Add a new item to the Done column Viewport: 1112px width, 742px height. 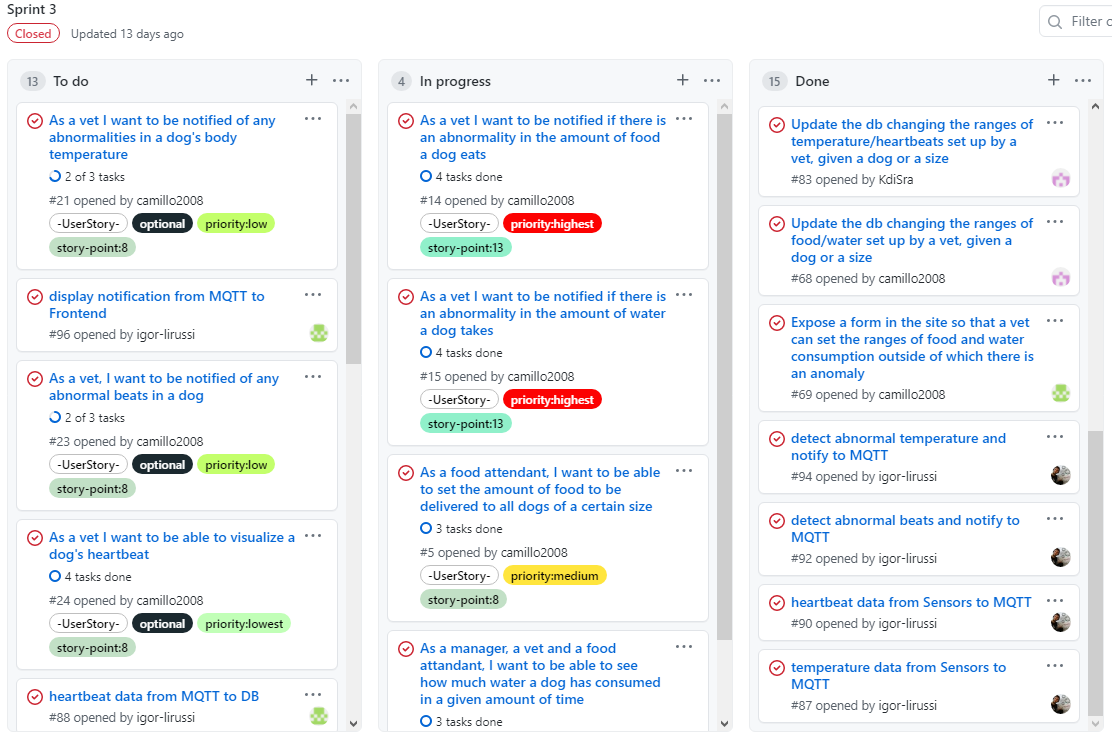pyautogui.click(x=1053, y=79)
